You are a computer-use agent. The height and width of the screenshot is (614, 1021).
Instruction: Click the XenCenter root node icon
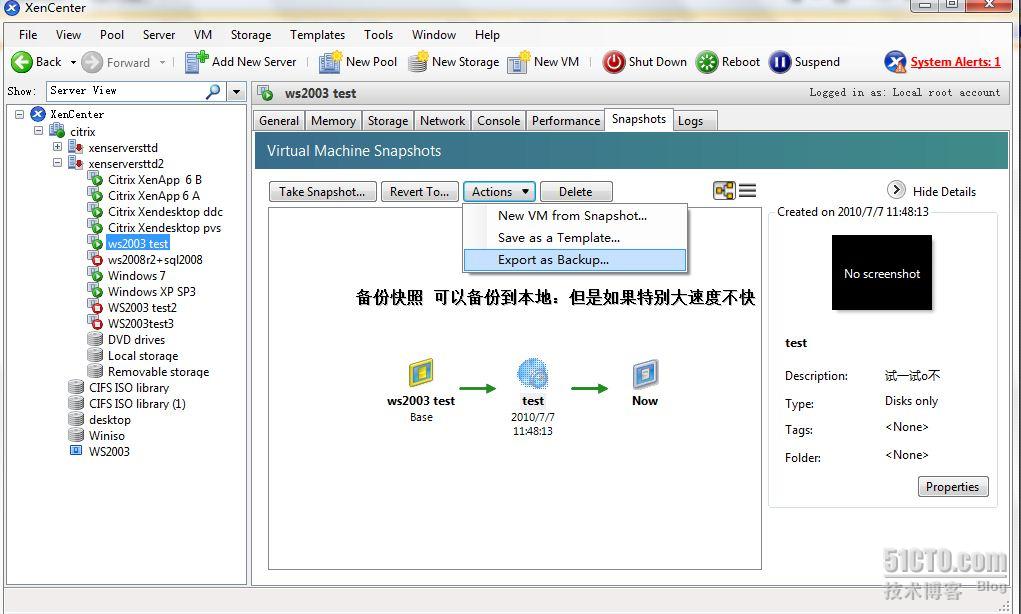(38, 114)
